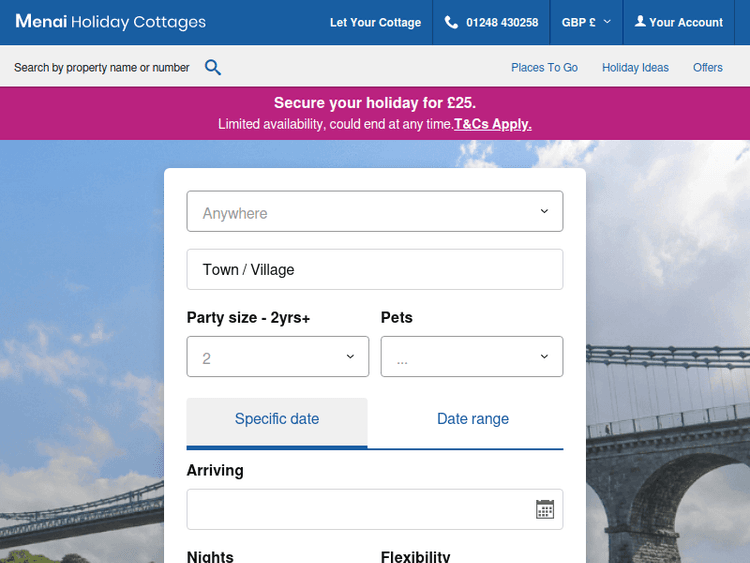Go to Places To Go

coord(544,68)
